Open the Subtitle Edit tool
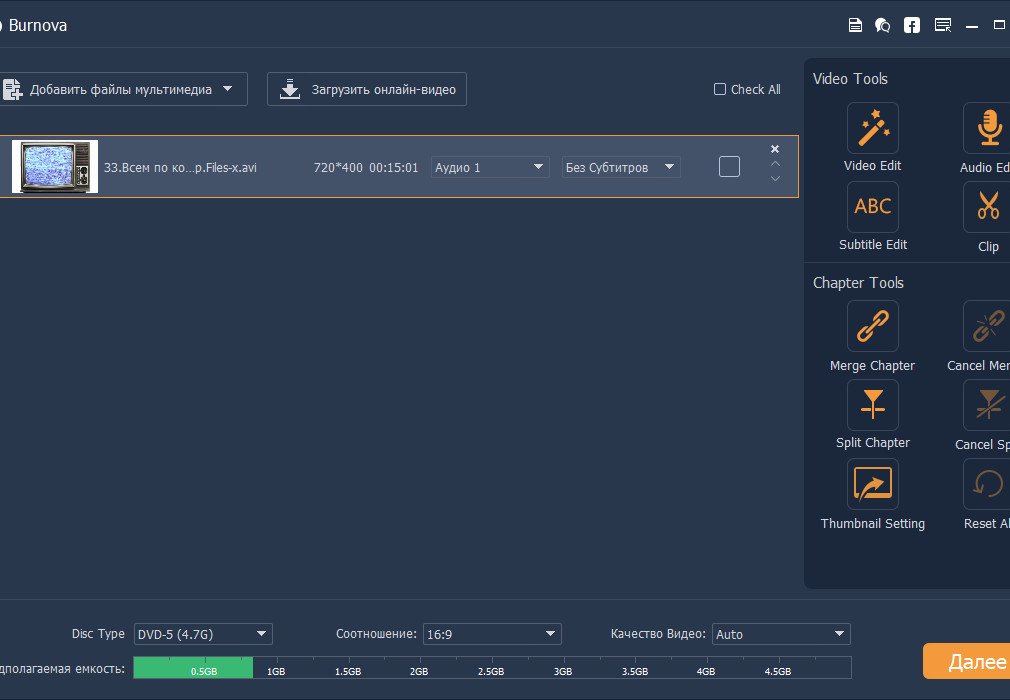The image size is (1010, 700). point(873,207)
